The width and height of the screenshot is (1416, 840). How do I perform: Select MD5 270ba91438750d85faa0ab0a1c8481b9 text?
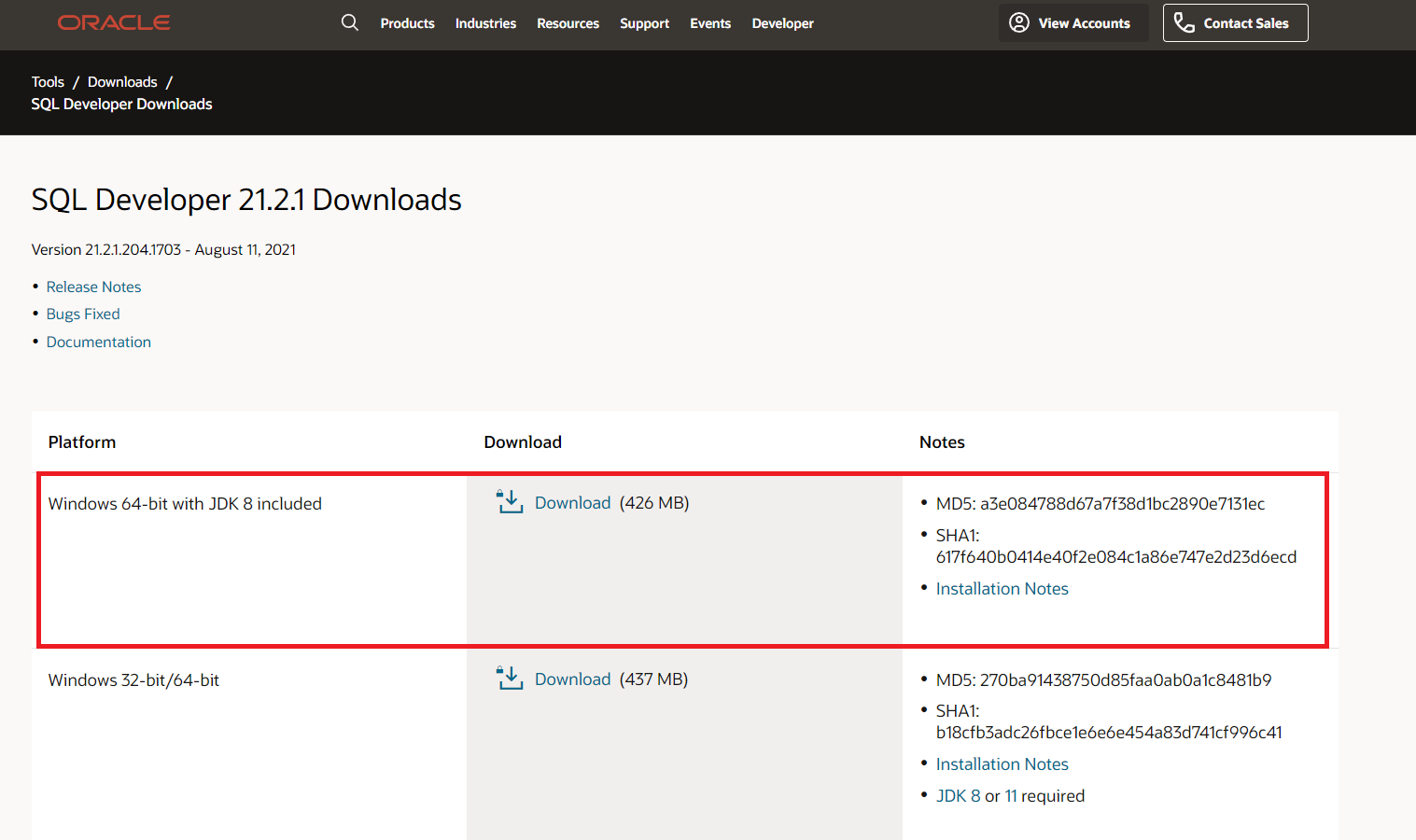point(1103,680)
